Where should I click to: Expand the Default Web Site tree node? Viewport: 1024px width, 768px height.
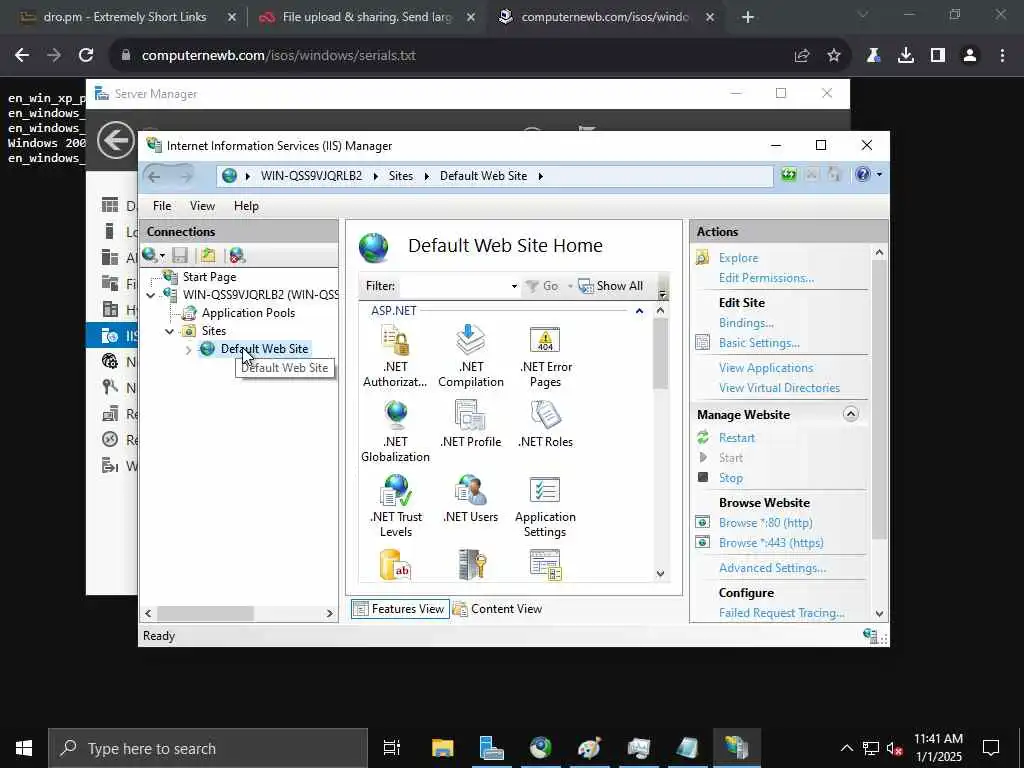(188, 349)
